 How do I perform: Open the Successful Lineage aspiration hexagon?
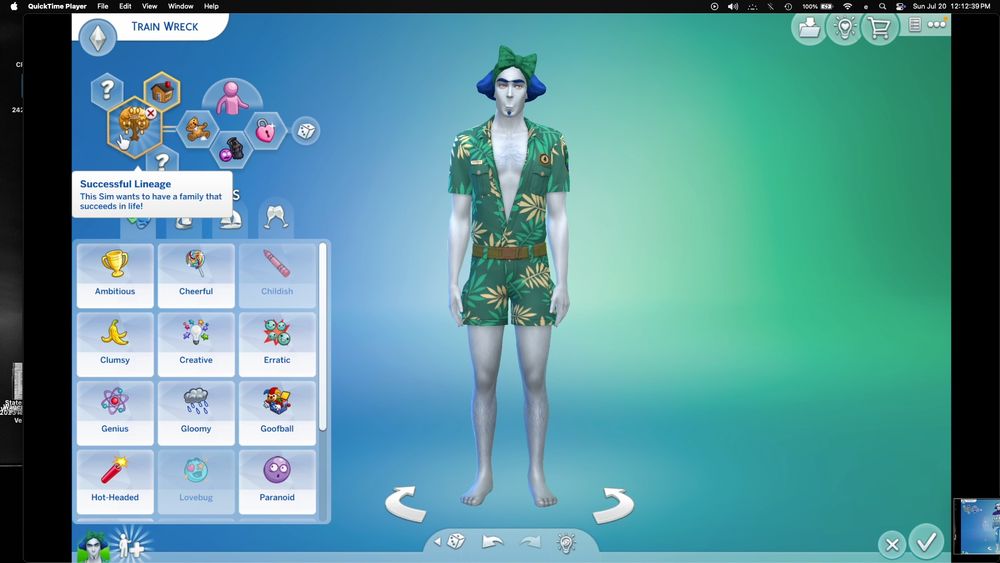[134, 126]
